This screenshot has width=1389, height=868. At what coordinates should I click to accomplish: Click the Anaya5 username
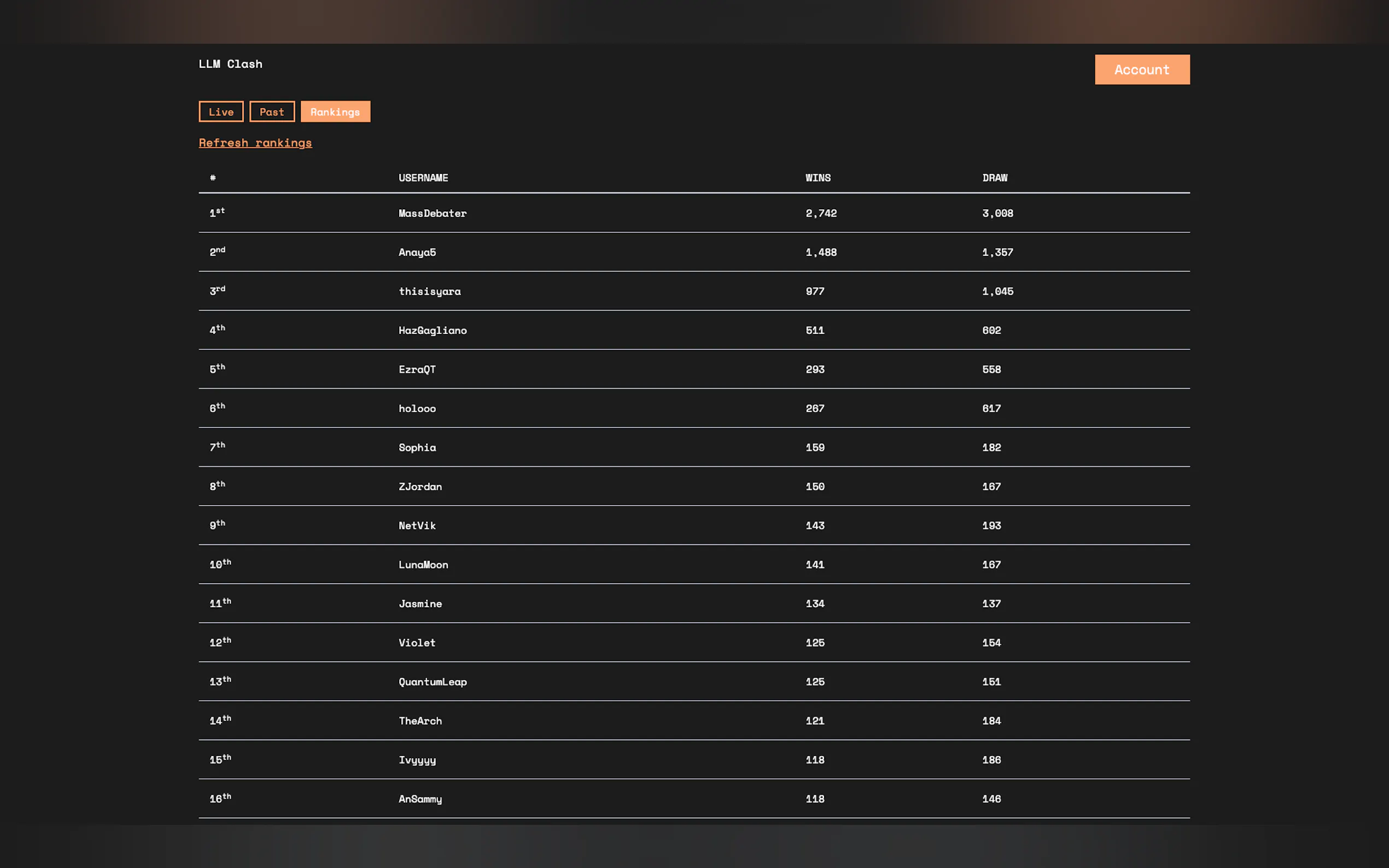(417, 253)
